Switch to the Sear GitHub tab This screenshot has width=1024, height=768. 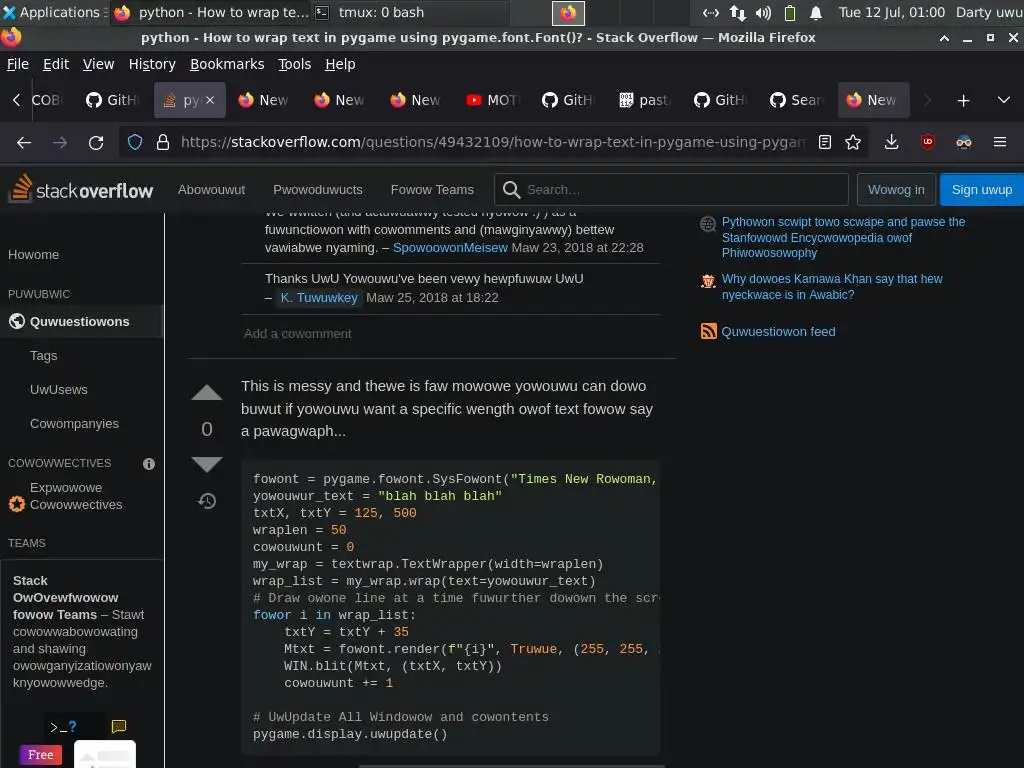(x=797, y=100)
